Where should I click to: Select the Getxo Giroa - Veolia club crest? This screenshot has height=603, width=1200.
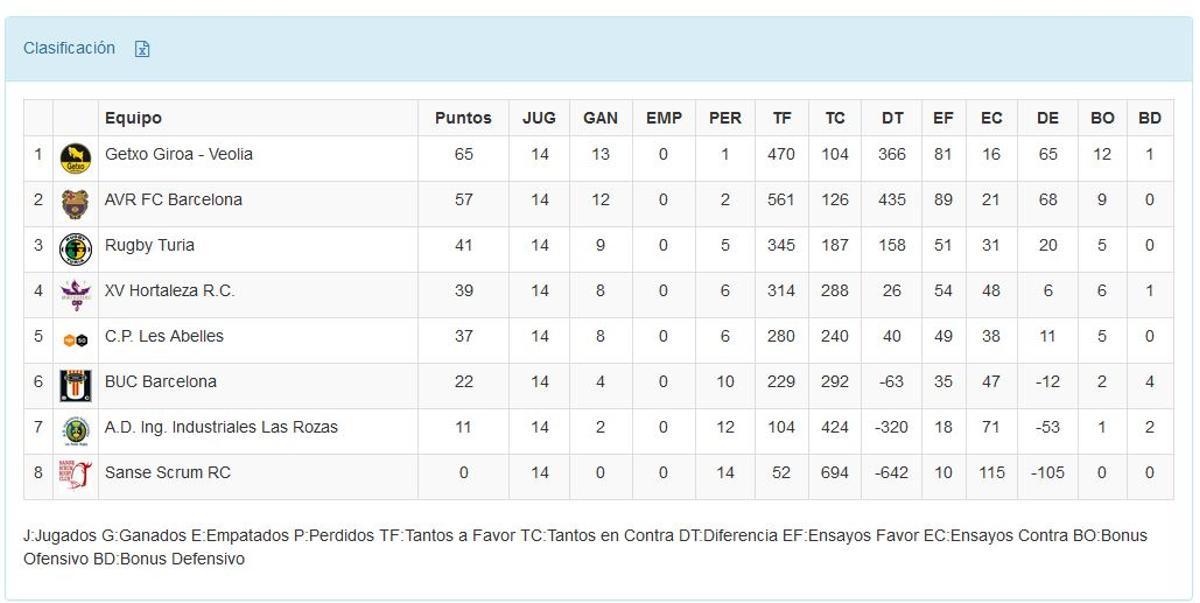pos(76,154)
